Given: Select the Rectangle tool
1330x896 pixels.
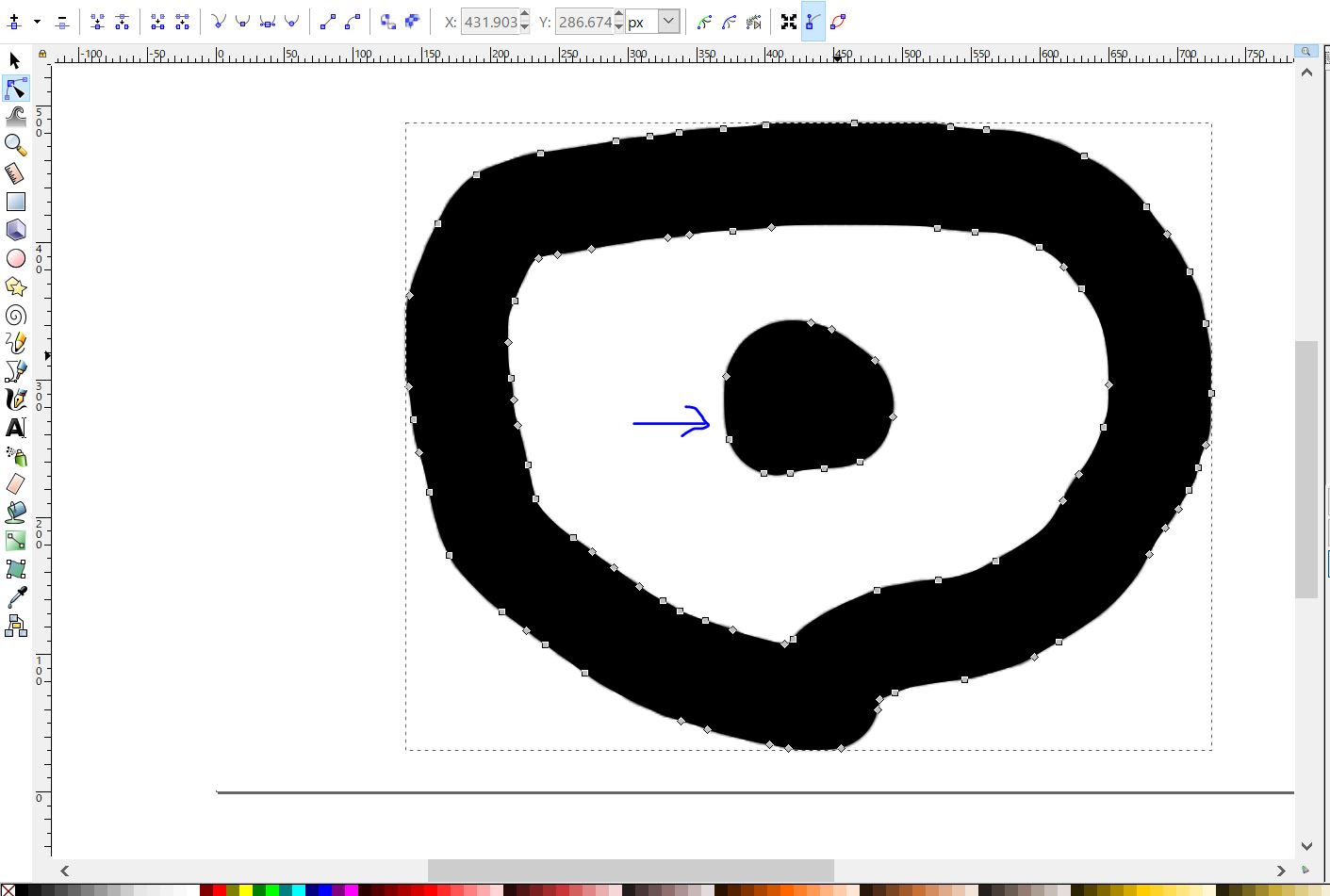Looking at the screenshot, I should [x=15, y=202].
